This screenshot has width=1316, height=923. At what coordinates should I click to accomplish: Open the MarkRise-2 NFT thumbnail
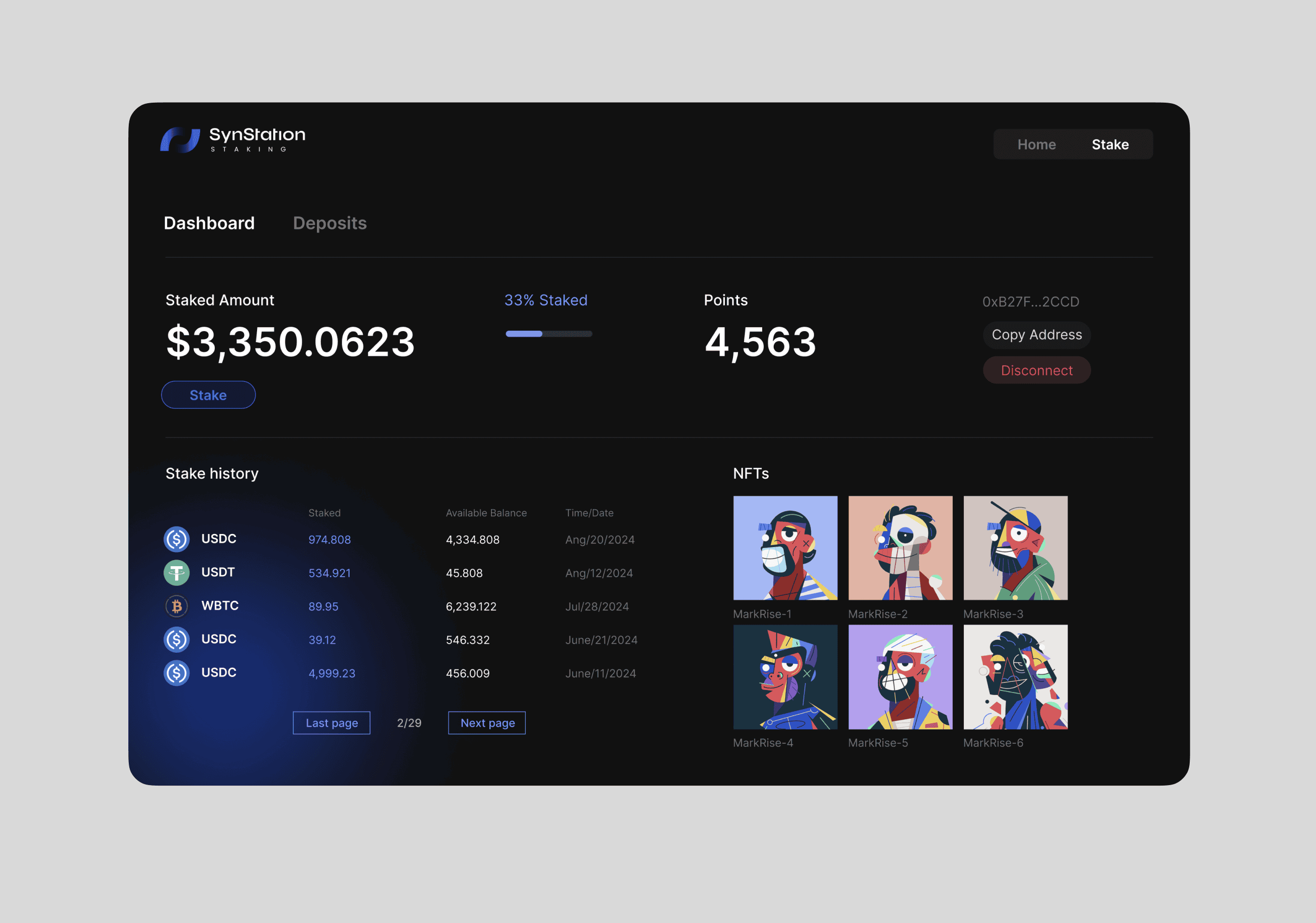click(900, 548)
